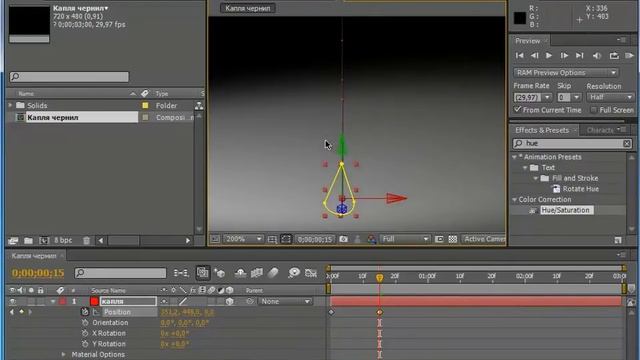Open color depth 8 bpc settings
The height and width of the screenshot is (360, 640).
point(63,240)
